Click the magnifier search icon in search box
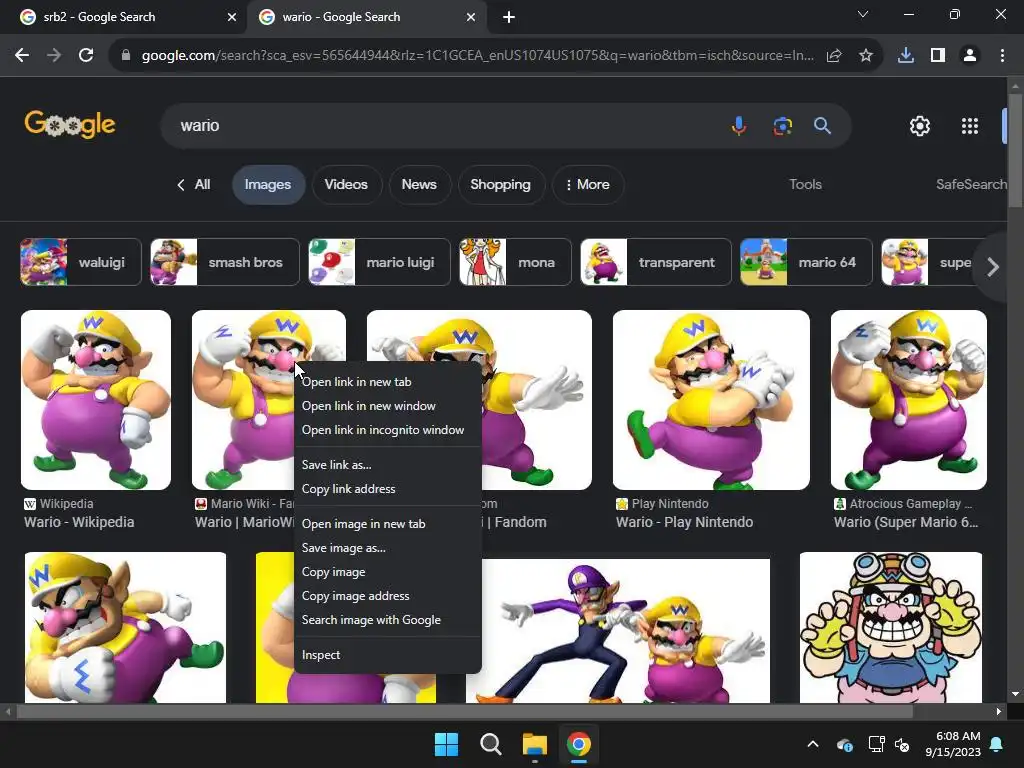 tap(822, 125)
